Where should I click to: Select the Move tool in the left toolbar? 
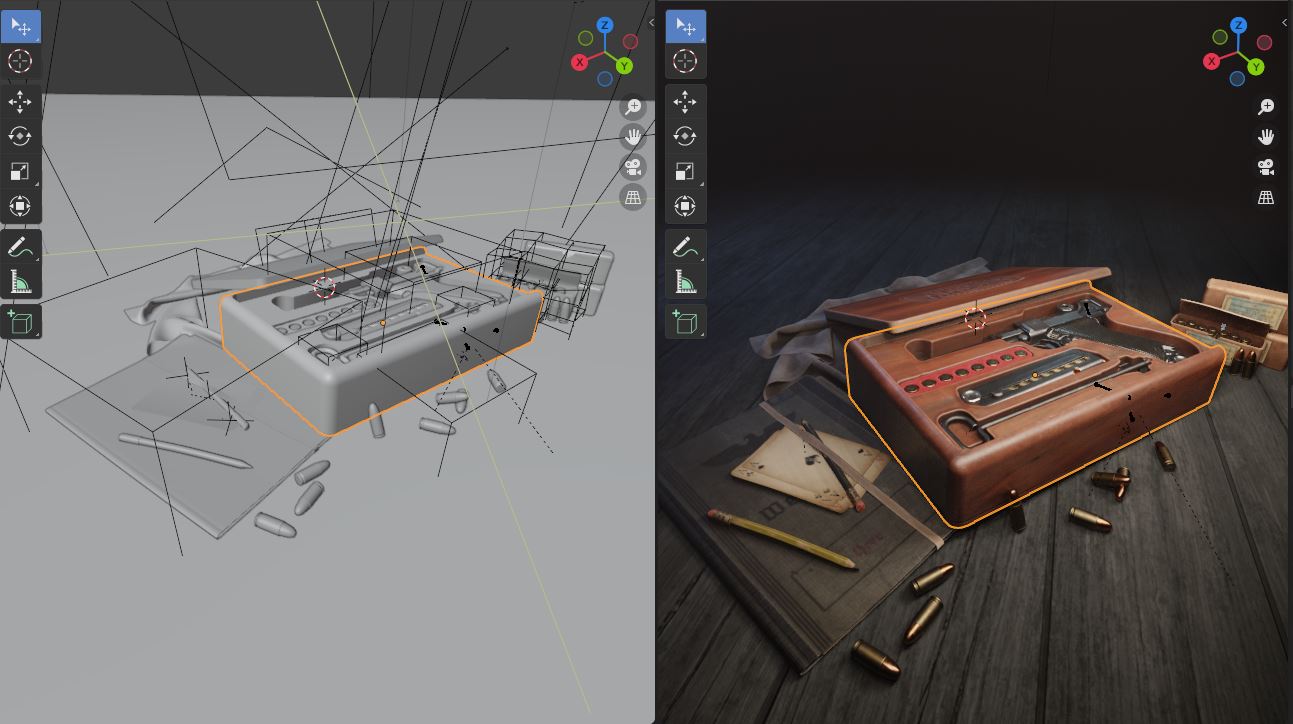20,102
